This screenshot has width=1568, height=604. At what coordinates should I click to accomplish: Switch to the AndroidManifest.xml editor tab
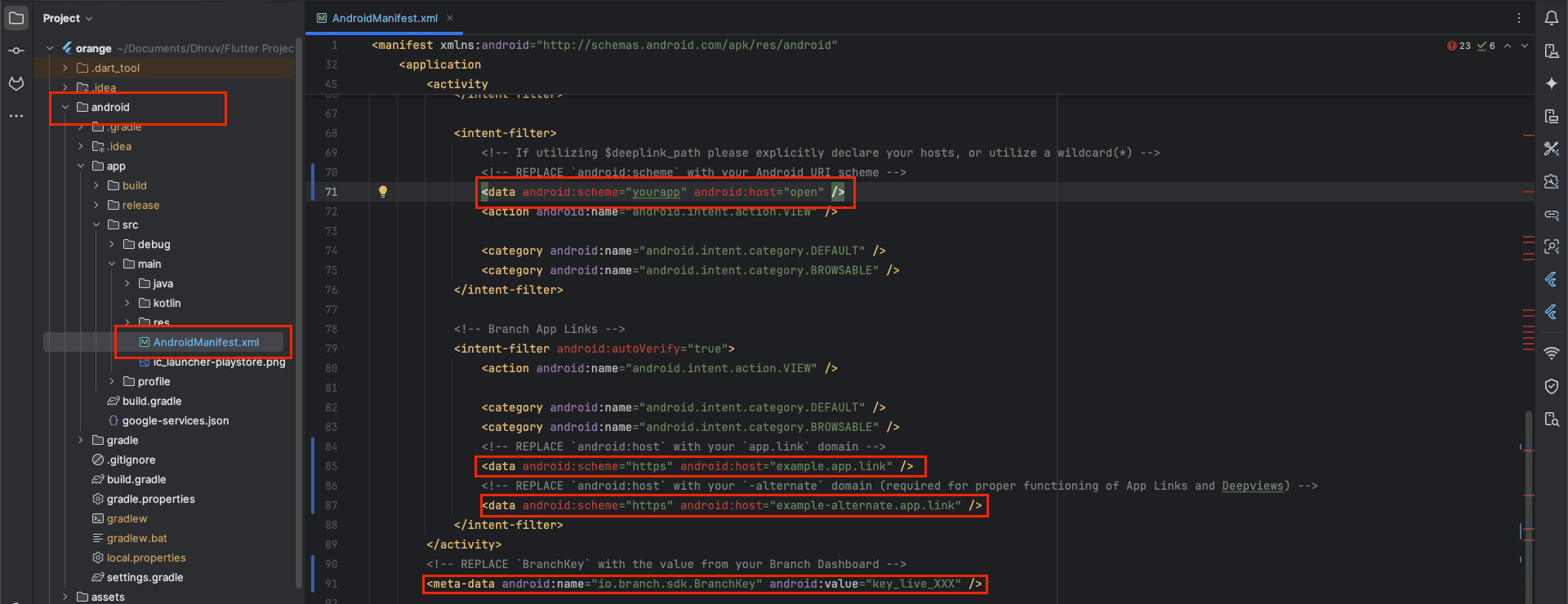point(384,18)
